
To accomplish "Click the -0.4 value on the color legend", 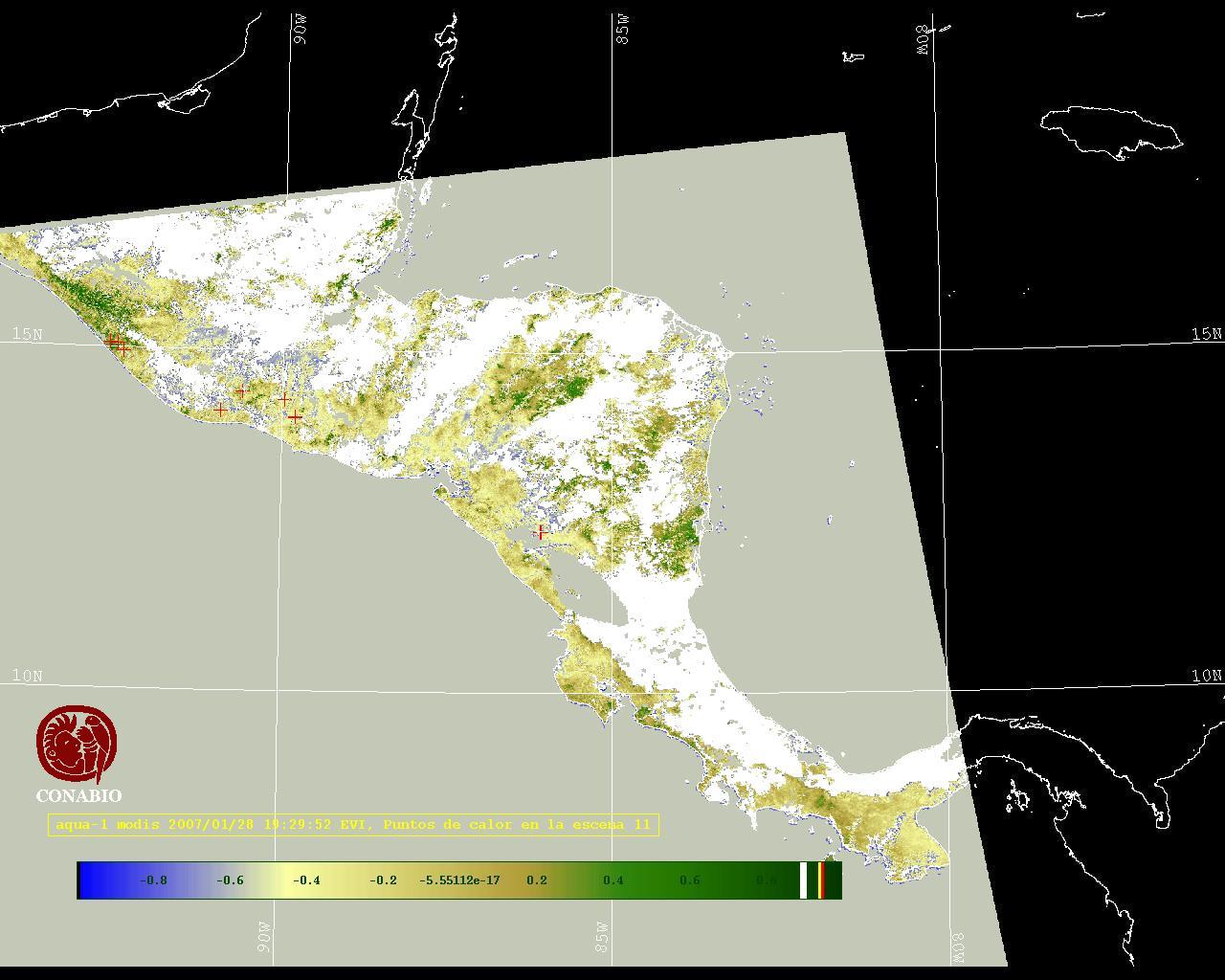I will click(306, 880).
